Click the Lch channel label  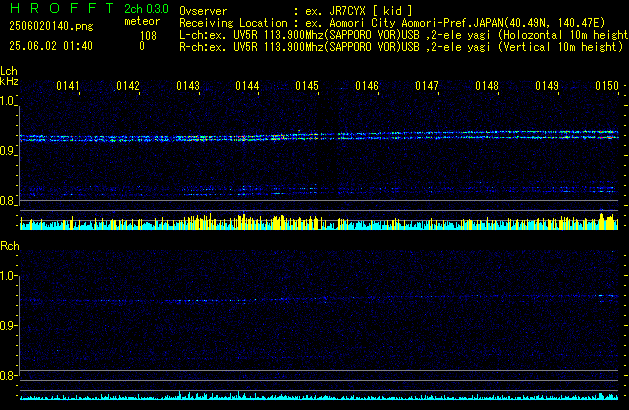pos(9,71)
